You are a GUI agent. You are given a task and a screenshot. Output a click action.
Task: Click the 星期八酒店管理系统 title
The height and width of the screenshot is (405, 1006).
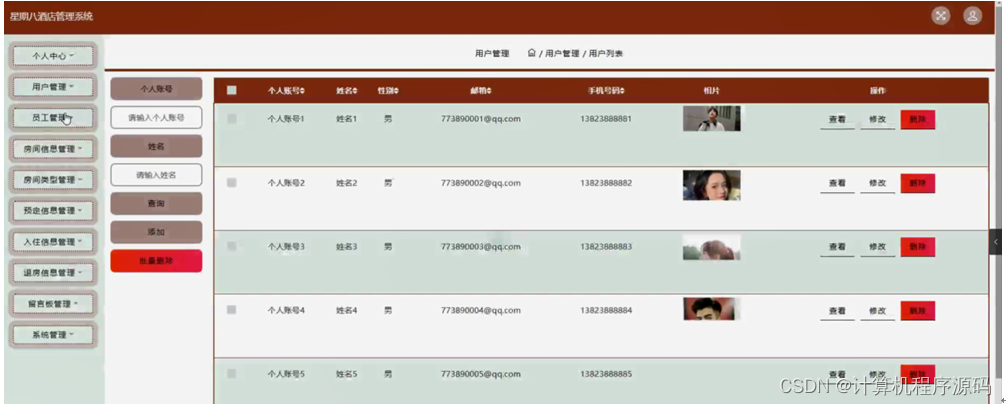(x=51, y=16)
